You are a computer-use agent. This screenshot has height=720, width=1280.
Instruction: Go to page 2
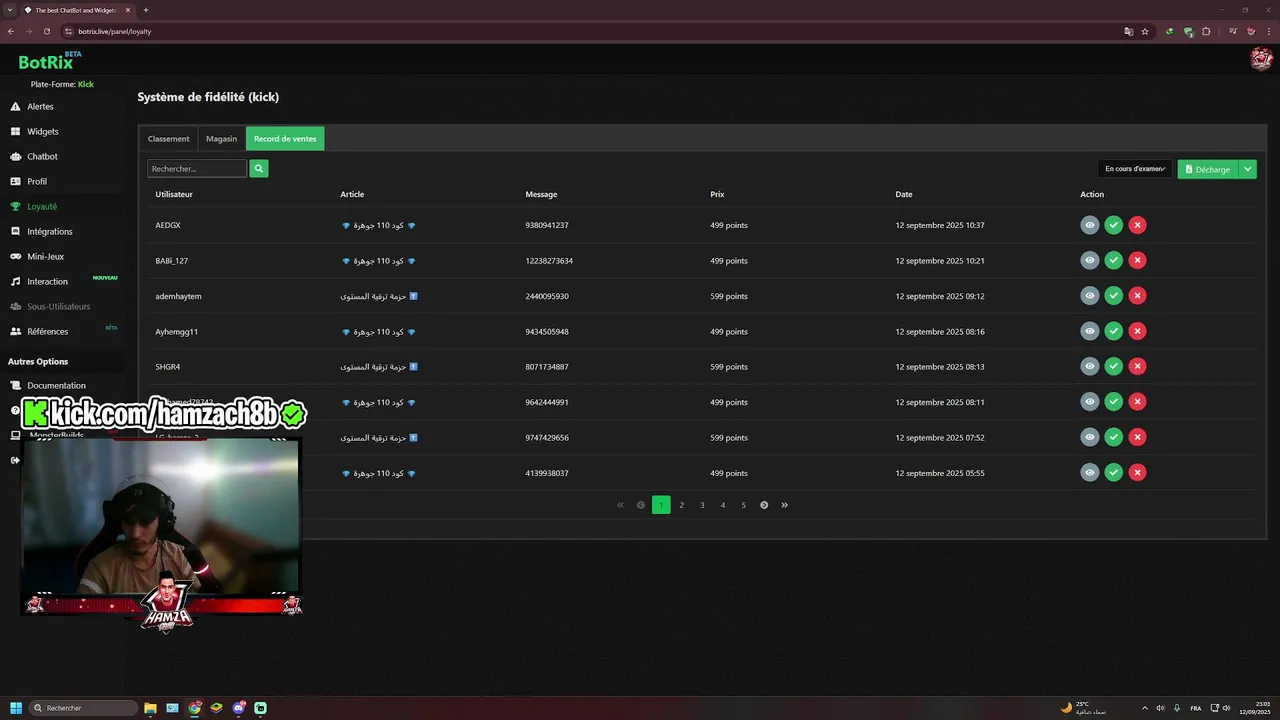coord(682,505)
